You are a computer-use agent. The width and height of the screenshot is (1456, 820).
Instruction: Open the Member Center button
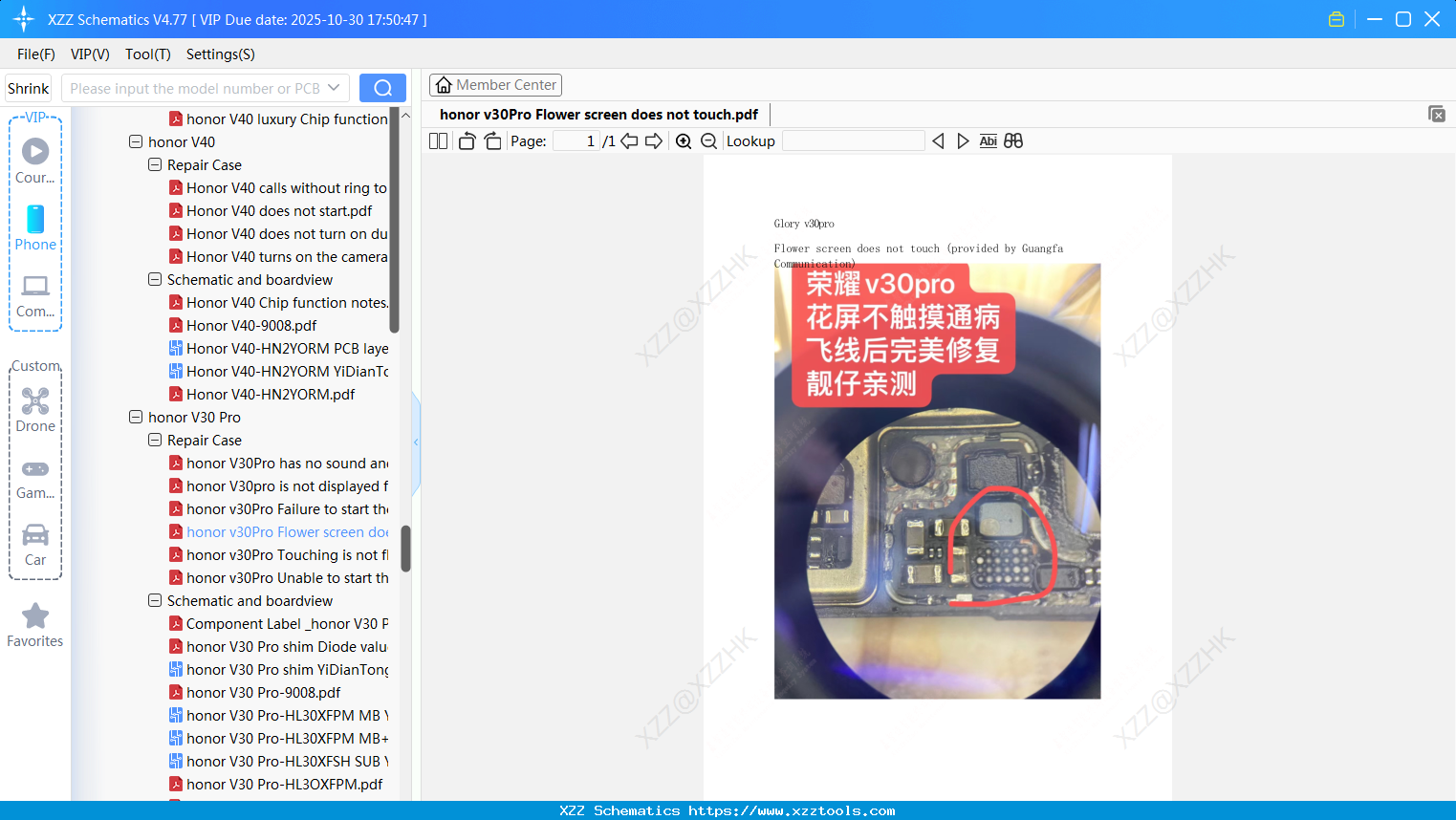point(496,85)
